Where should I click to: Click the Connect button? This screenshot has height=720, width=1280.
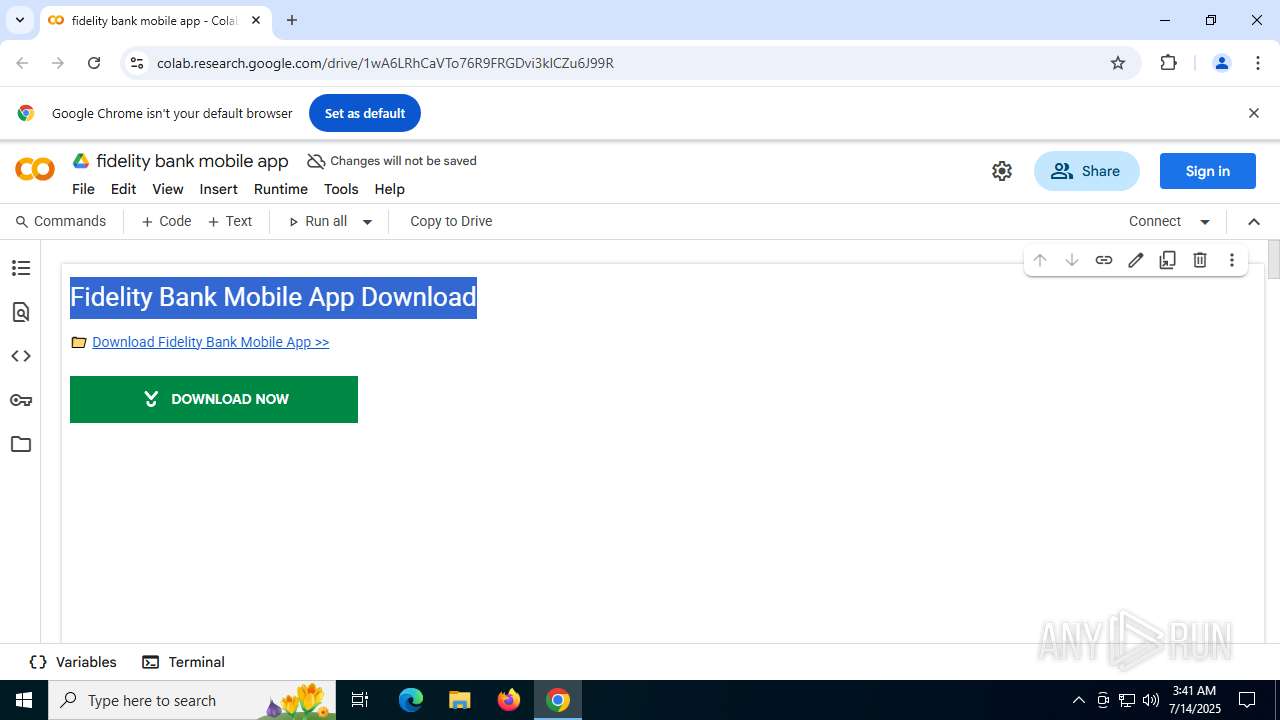[x=1155, y=221]
